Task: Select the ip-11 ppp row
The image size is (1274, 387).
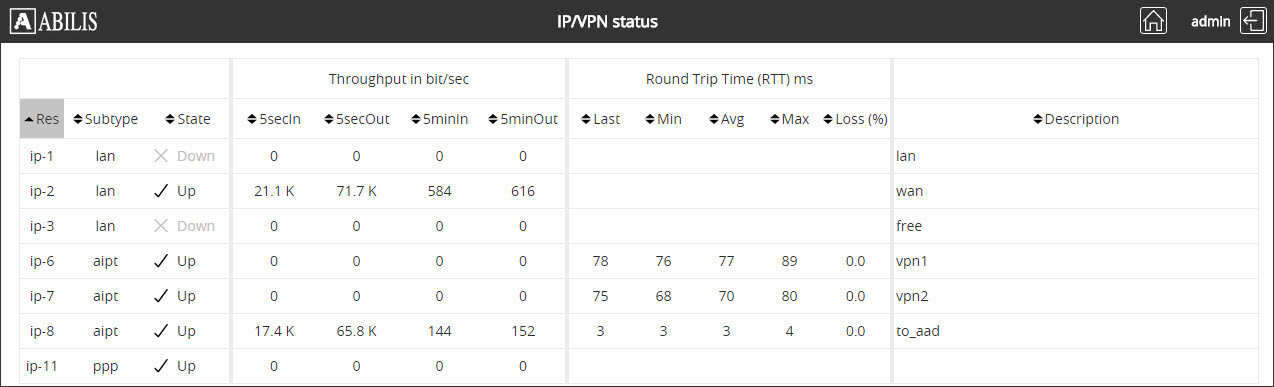Action: click(x=638, y=366)
